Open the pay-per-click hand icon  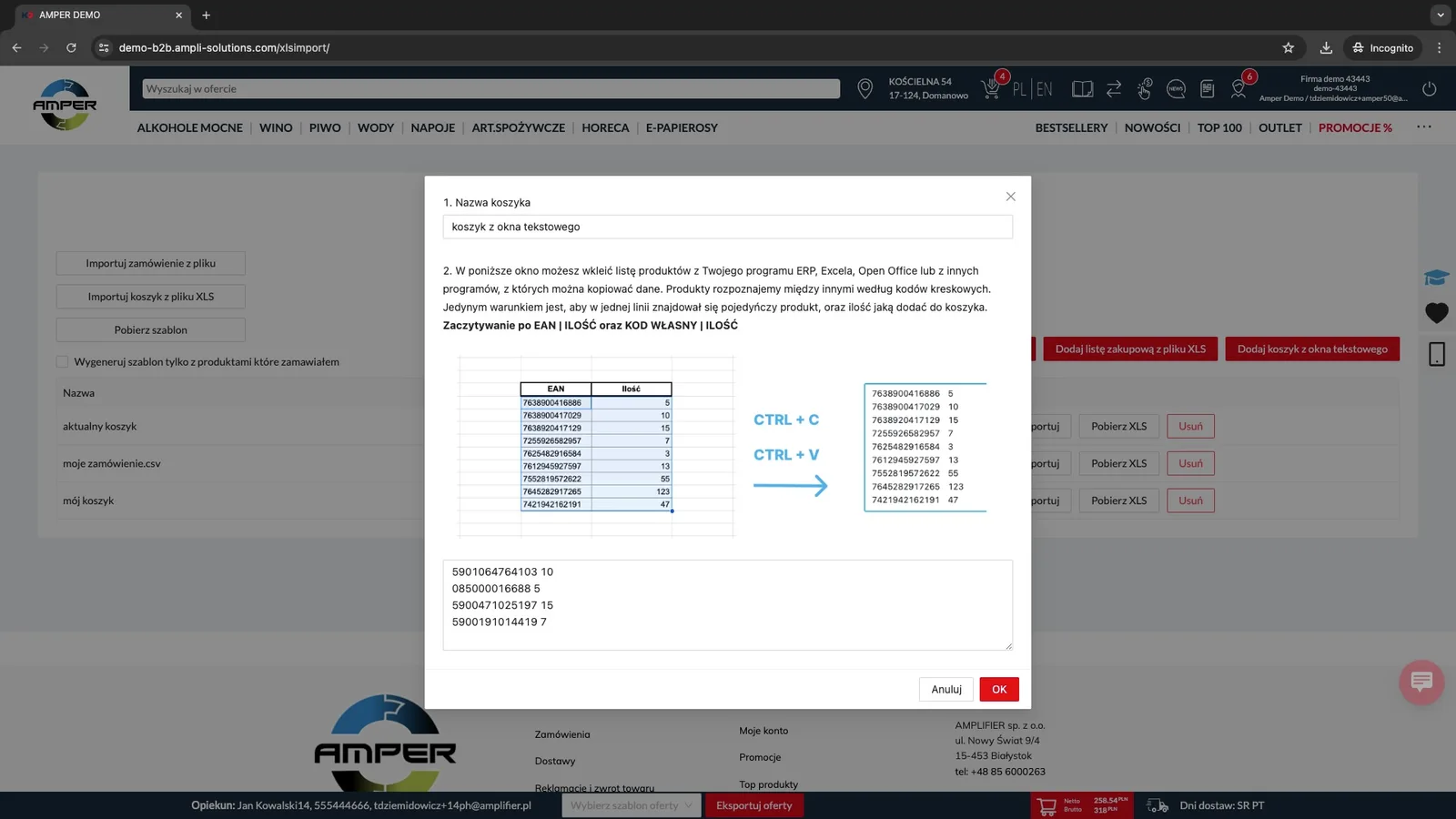(x=1145, y=88)
